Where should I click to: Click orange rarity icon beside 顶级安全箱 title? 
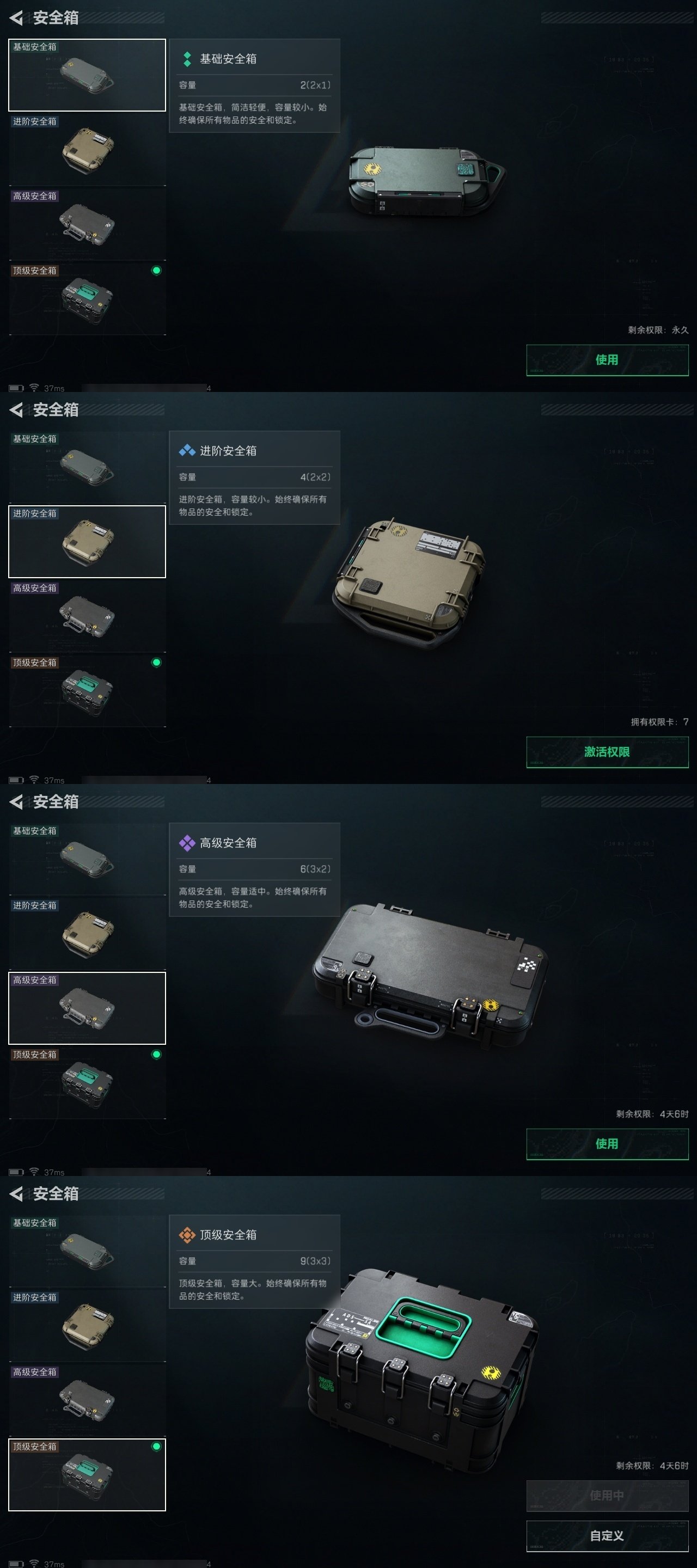pyautogui.click(x=187, y=1235)
